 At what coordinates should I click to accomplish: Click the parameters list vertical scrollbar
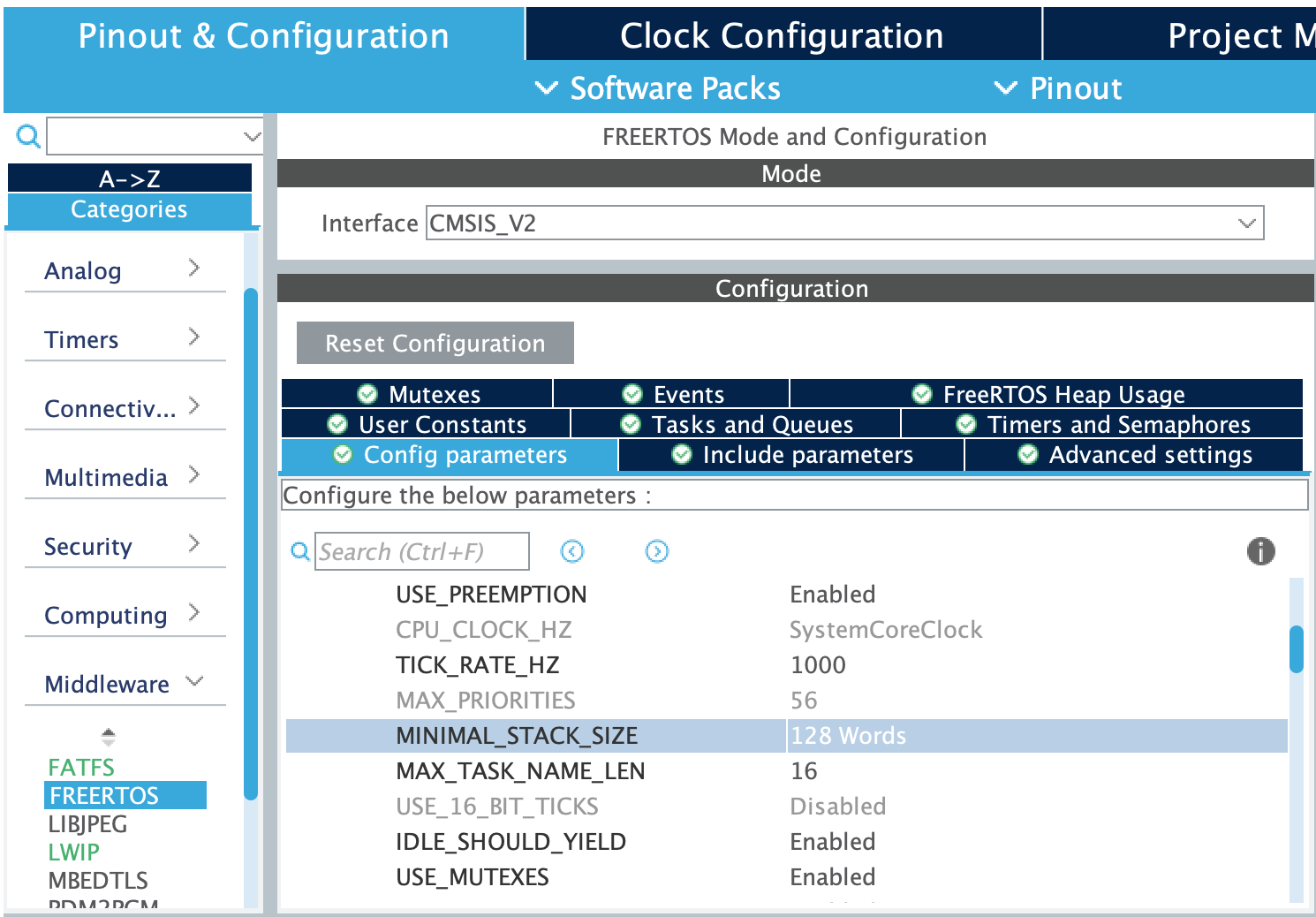pos(1297,649)
